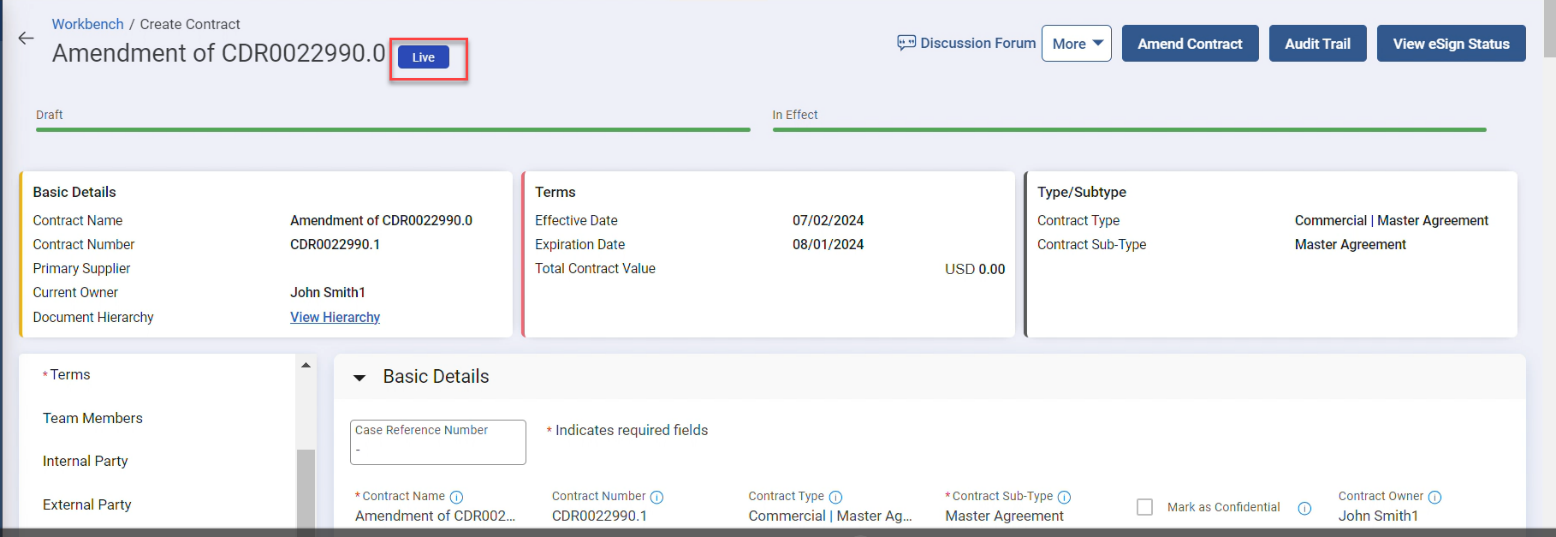Image resolution: width=1556 pixels, height=537 pixels.
Task: Enable the Mark as Confidential checkbox
Action: coord(1145,507)
